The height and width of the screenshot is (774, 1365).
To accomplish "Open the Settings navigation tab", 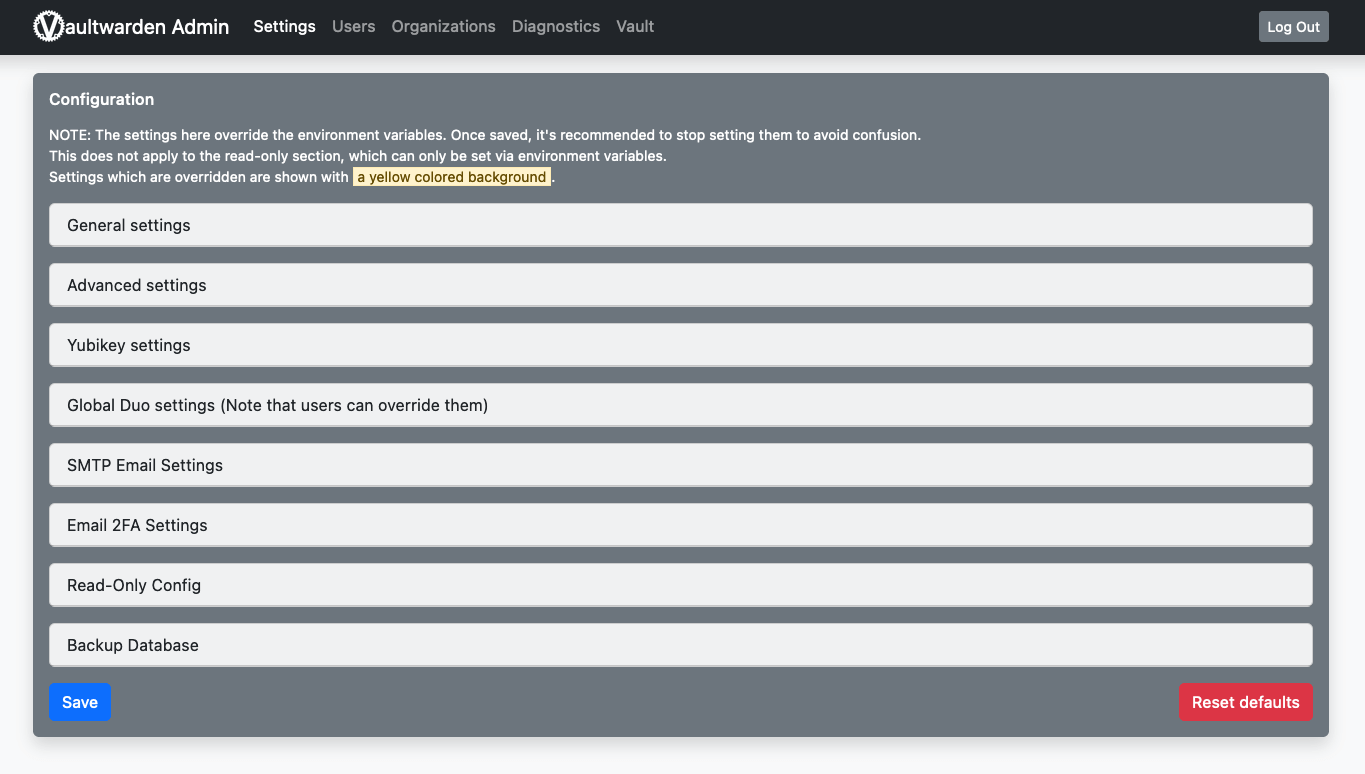I will point(284,27).
